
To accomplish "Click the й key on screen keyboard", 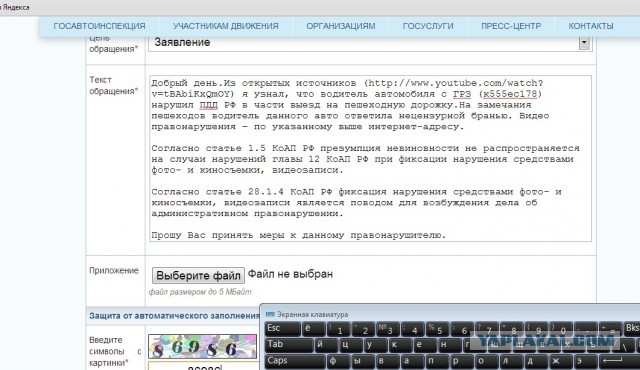I will (x=326, y=345).
